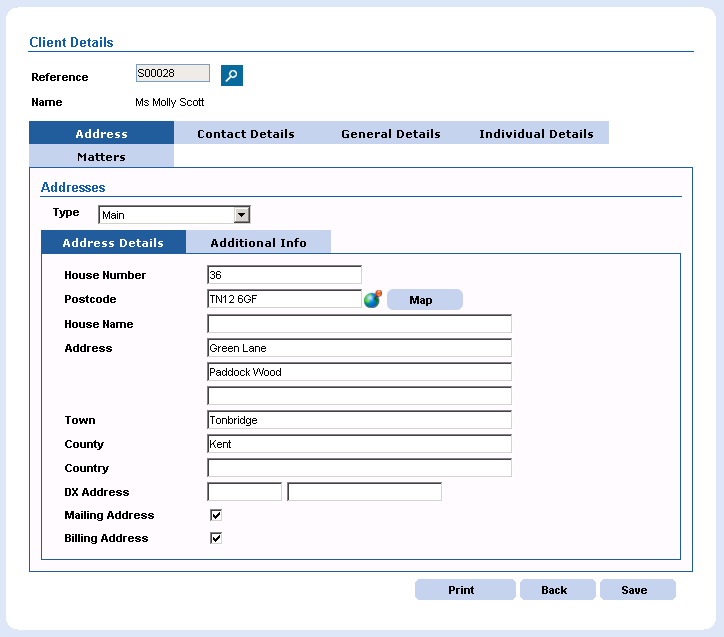The height and width of the screenshot is (637, 724).
Task: Click the Town field containing Tonbridge
Action: [x=359, y=420]
